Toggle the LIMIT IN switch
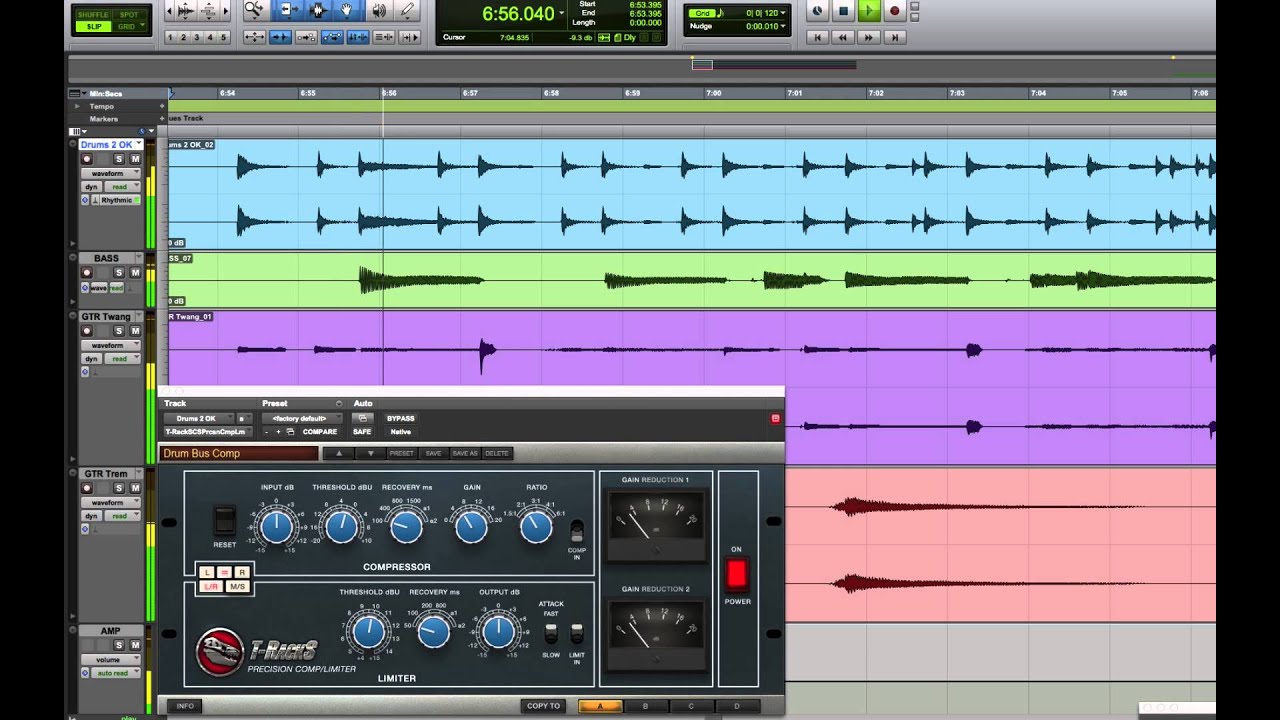Screen dimensions: 1280x720 [x=577, y=633]
